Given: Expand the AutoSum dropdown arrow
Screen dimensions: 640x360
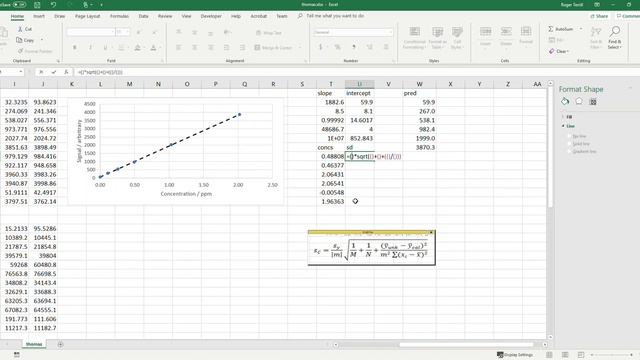Looking at the screenshot, I should pyautogui.click(x=580, y=29).
